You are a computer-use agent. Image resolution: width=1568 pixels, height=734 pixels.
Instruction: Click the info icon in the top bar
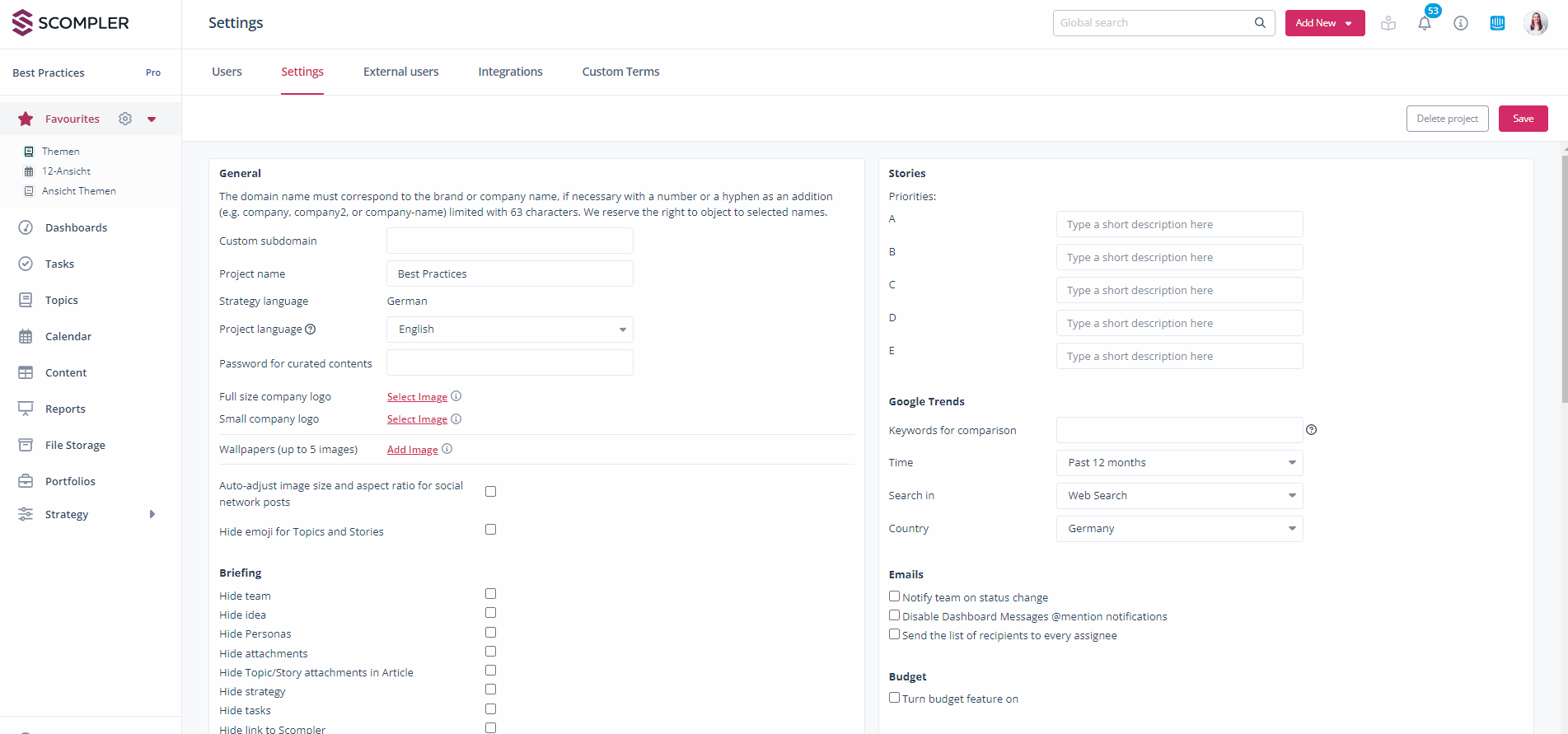[1461, 23]
